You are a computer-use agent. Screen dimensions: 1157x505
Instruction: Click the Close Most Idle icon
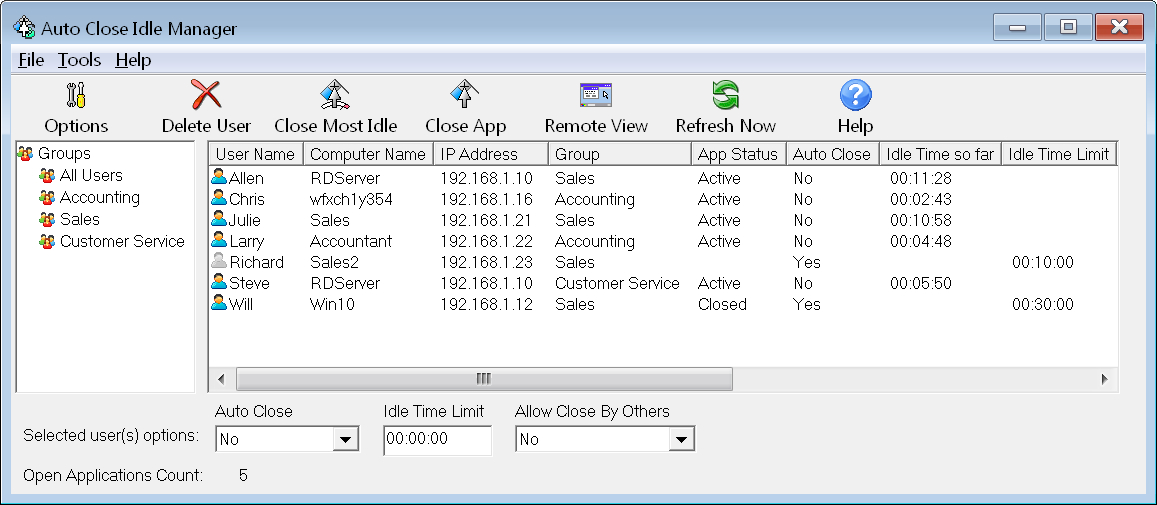coord(335,95)
